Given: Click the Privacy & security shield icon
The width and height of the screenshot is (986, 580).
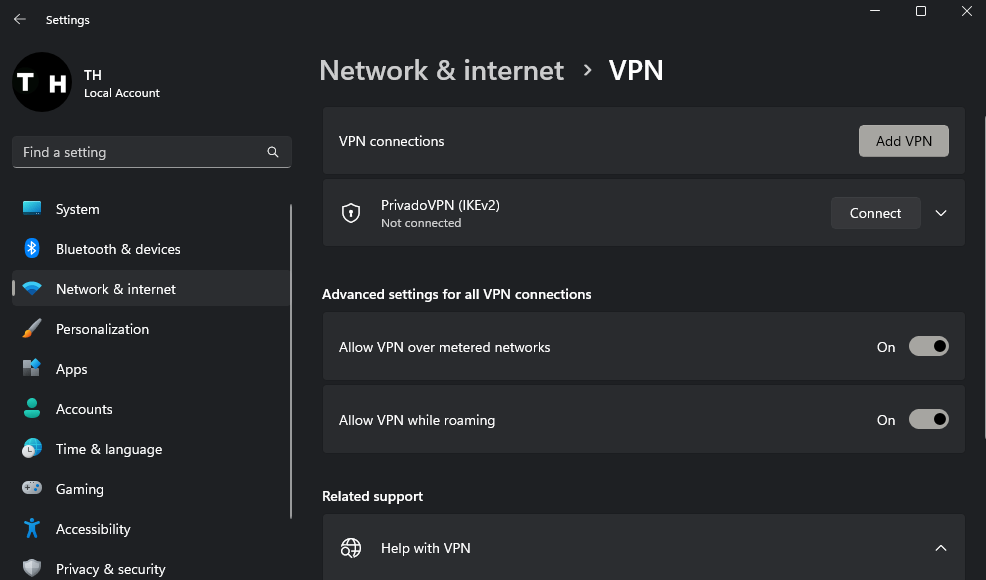Looking at the screenshot, I should (x=32, y=568).
